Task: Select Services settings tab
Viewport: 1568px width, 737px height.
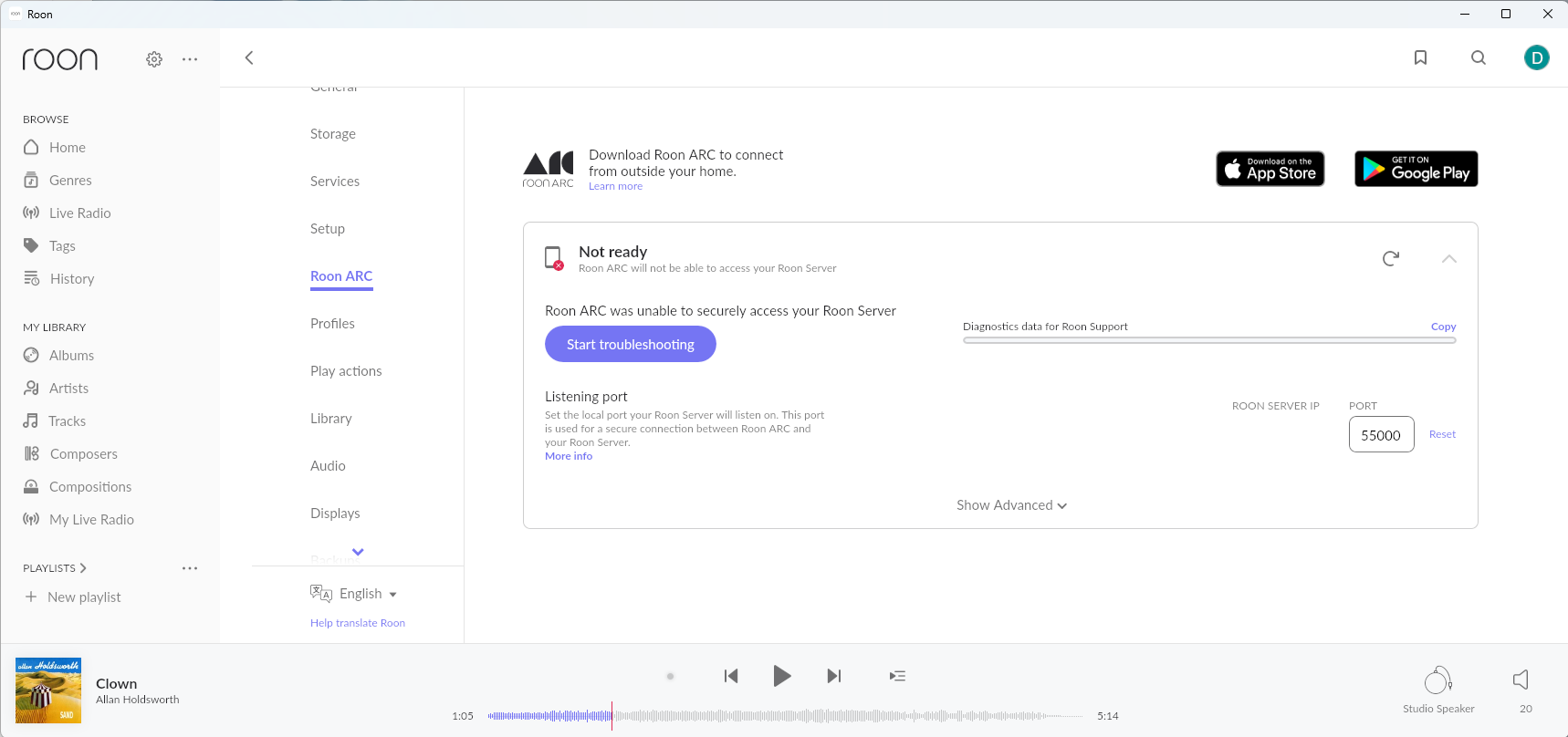Action: click(x=335, y=182)
